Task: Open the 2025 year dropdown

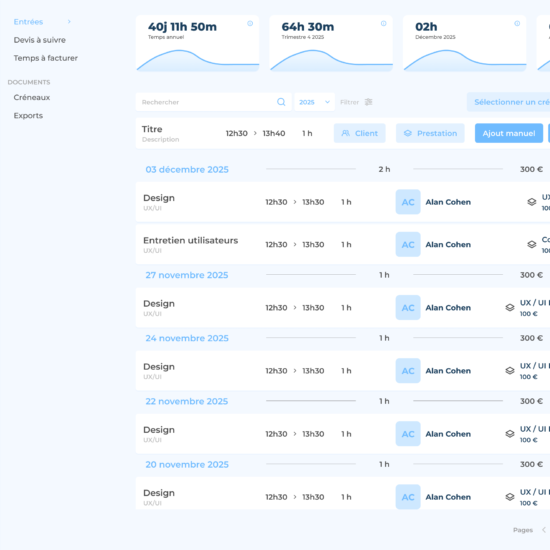Action: (x=314, y=102)
